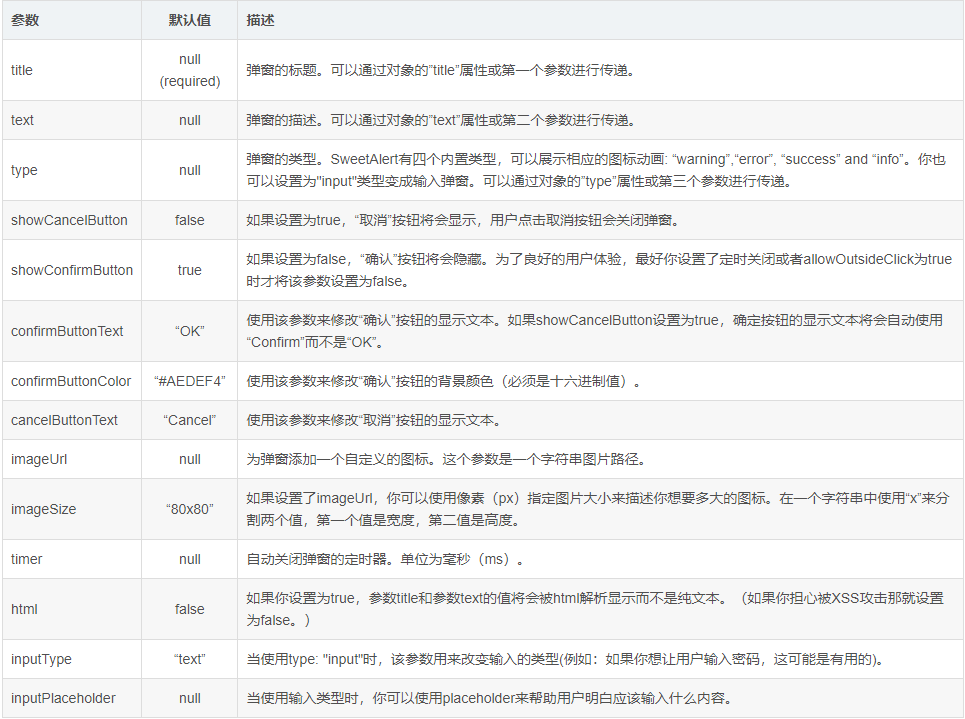Click description about 取消 button closing popup
Screen dimensions: 965x719
[463, 220]
